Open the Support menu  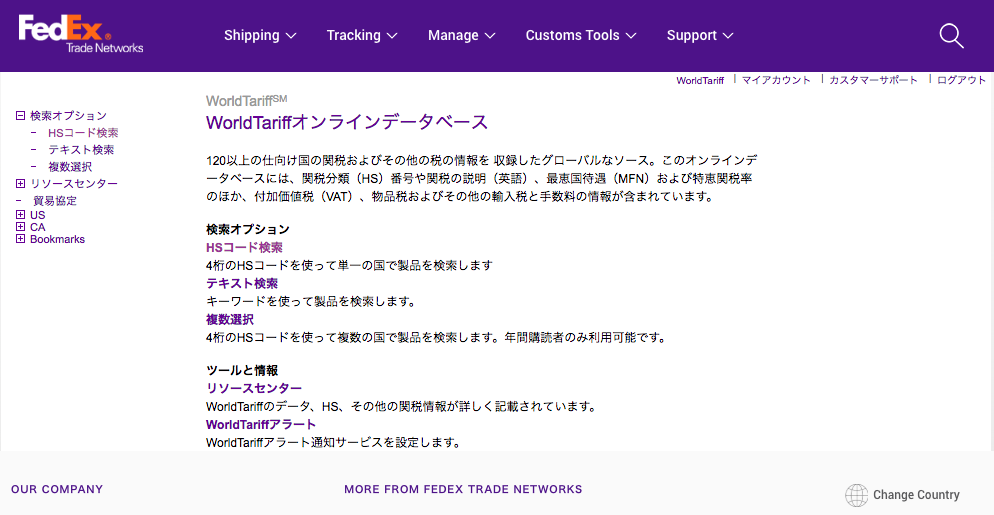700,36
